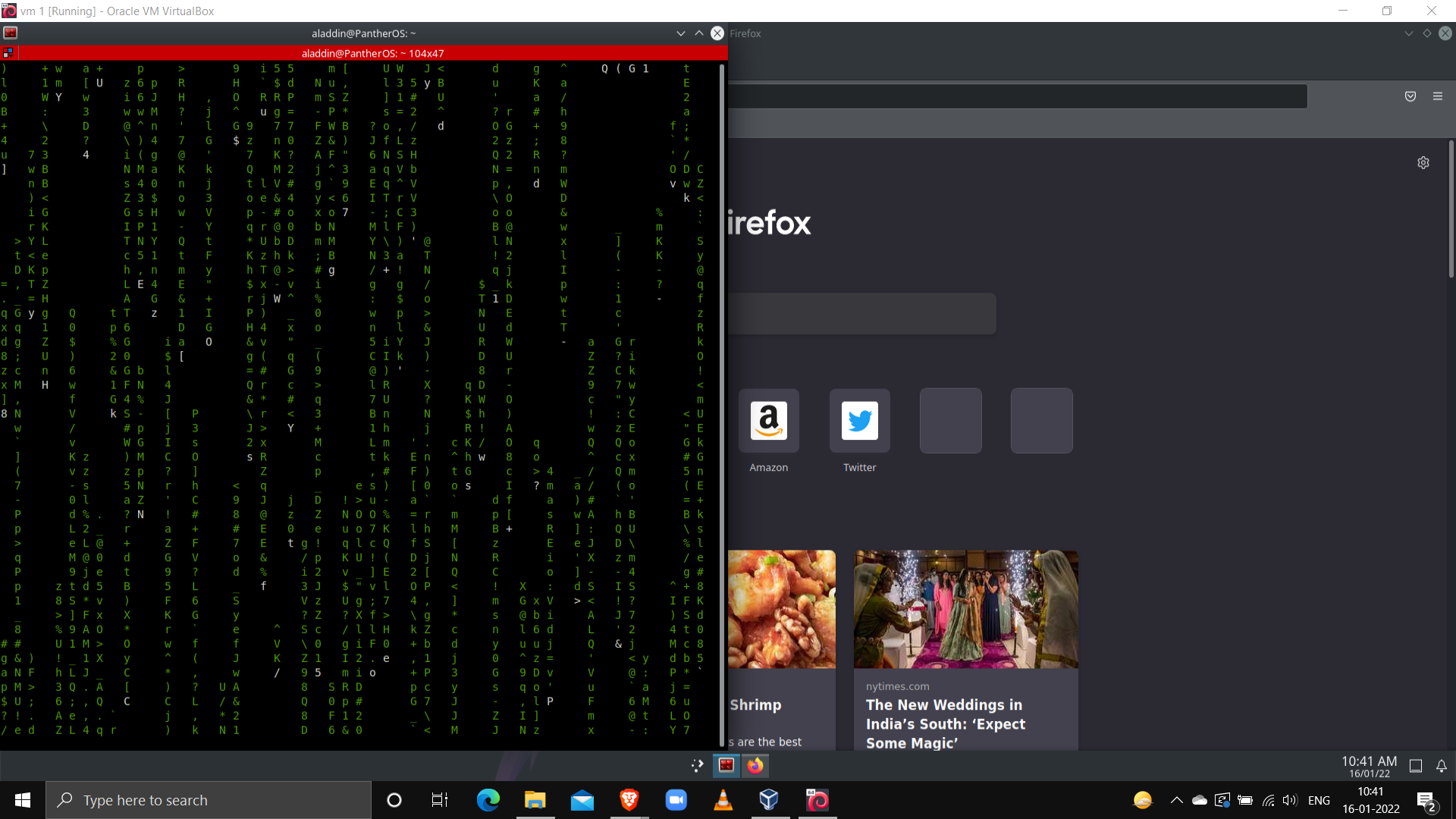Click the KDE application launcher icon
The height and width of the screenshot is (819, 1456).
click(697, 766)
